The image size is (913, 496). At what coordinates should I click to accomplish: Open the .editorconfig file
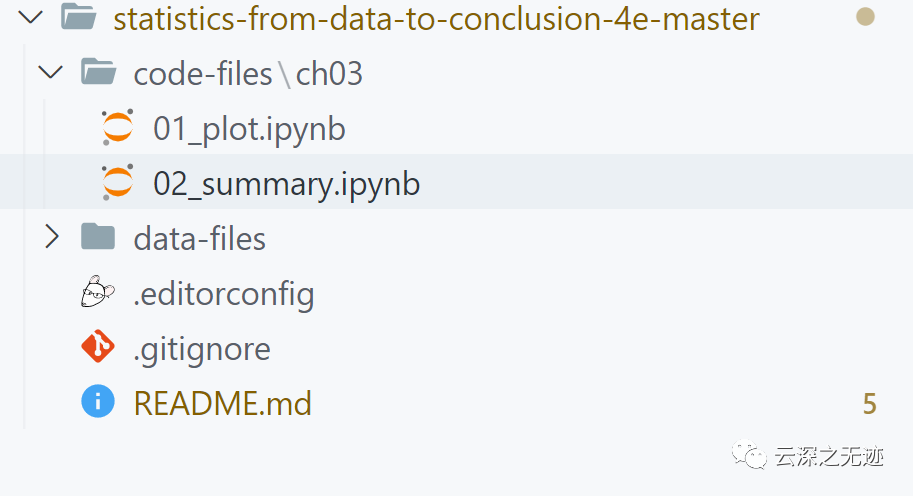point(224,294)
